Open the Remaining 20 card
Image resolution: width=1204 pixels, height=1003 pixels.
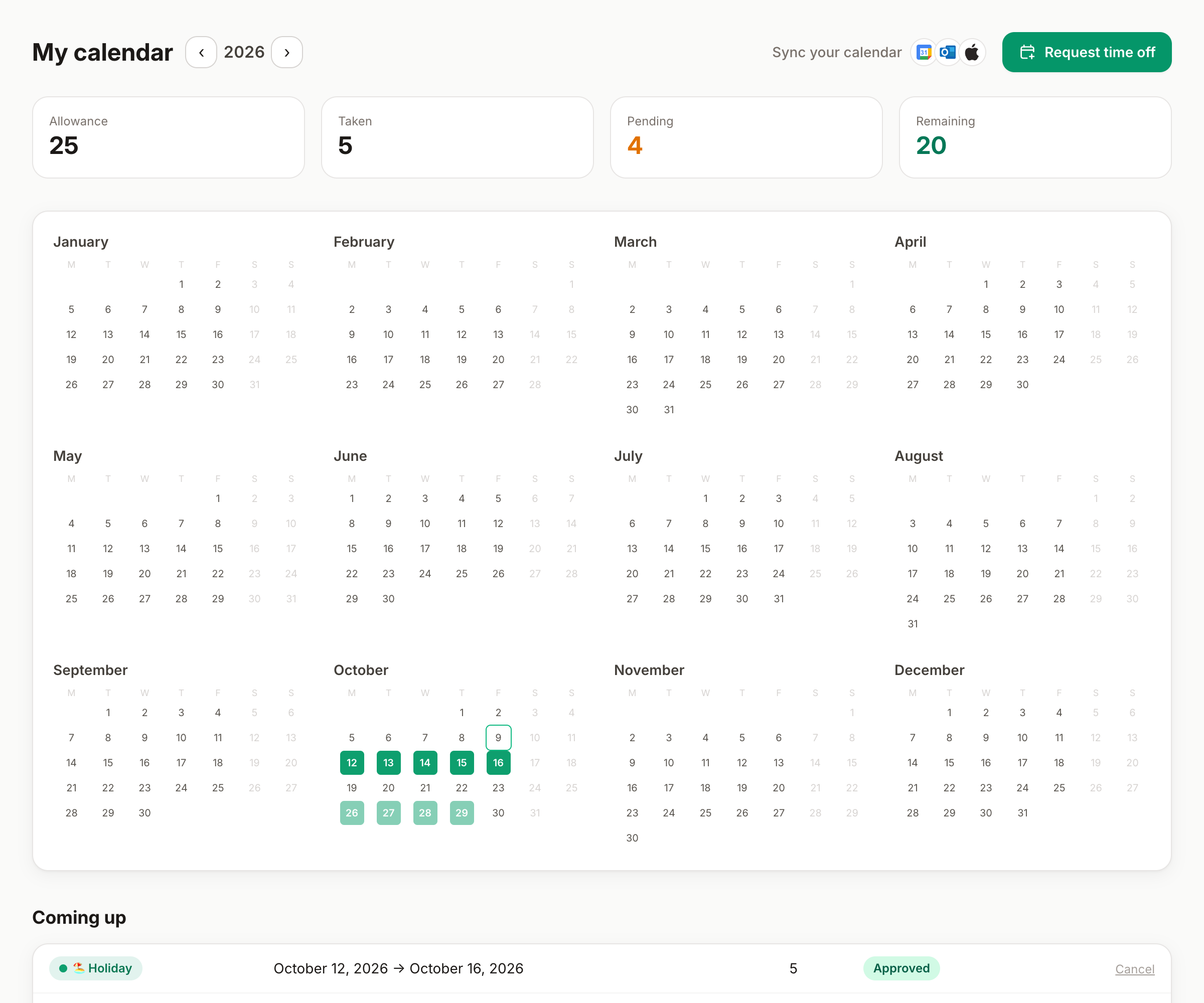(1035, 137)
